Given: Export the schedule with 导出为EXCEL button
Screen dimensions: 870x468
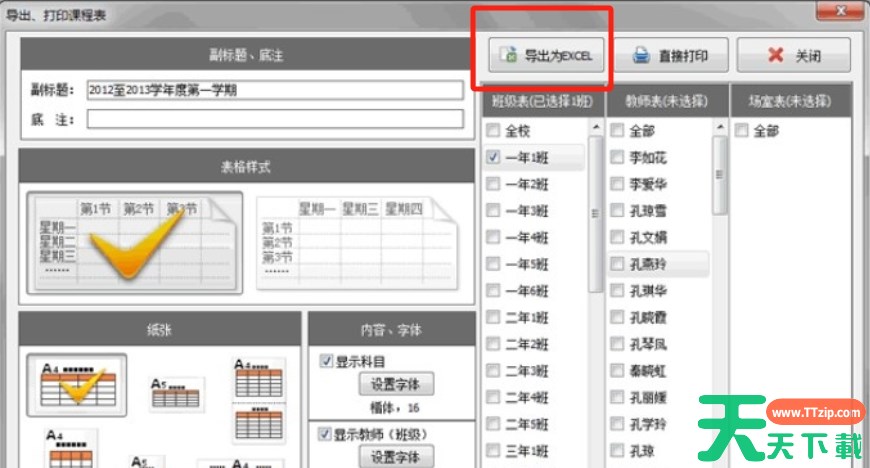Looking at the screenshot, I should pyautogui.click(x=546, y=55).
